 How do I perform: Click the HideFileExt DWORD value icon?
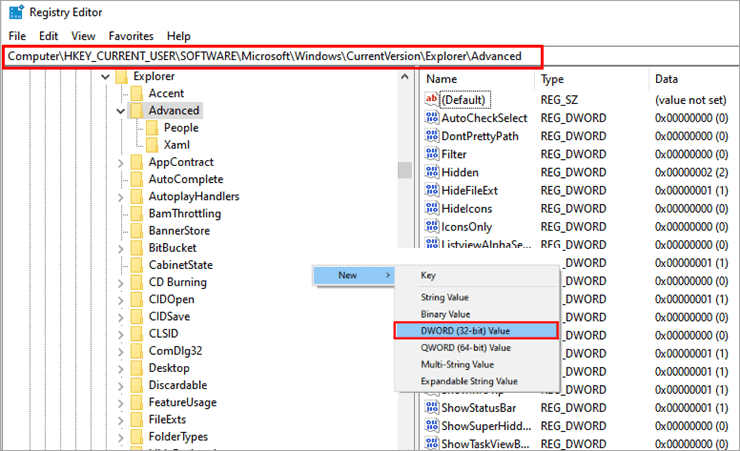[x=431, y=190]
